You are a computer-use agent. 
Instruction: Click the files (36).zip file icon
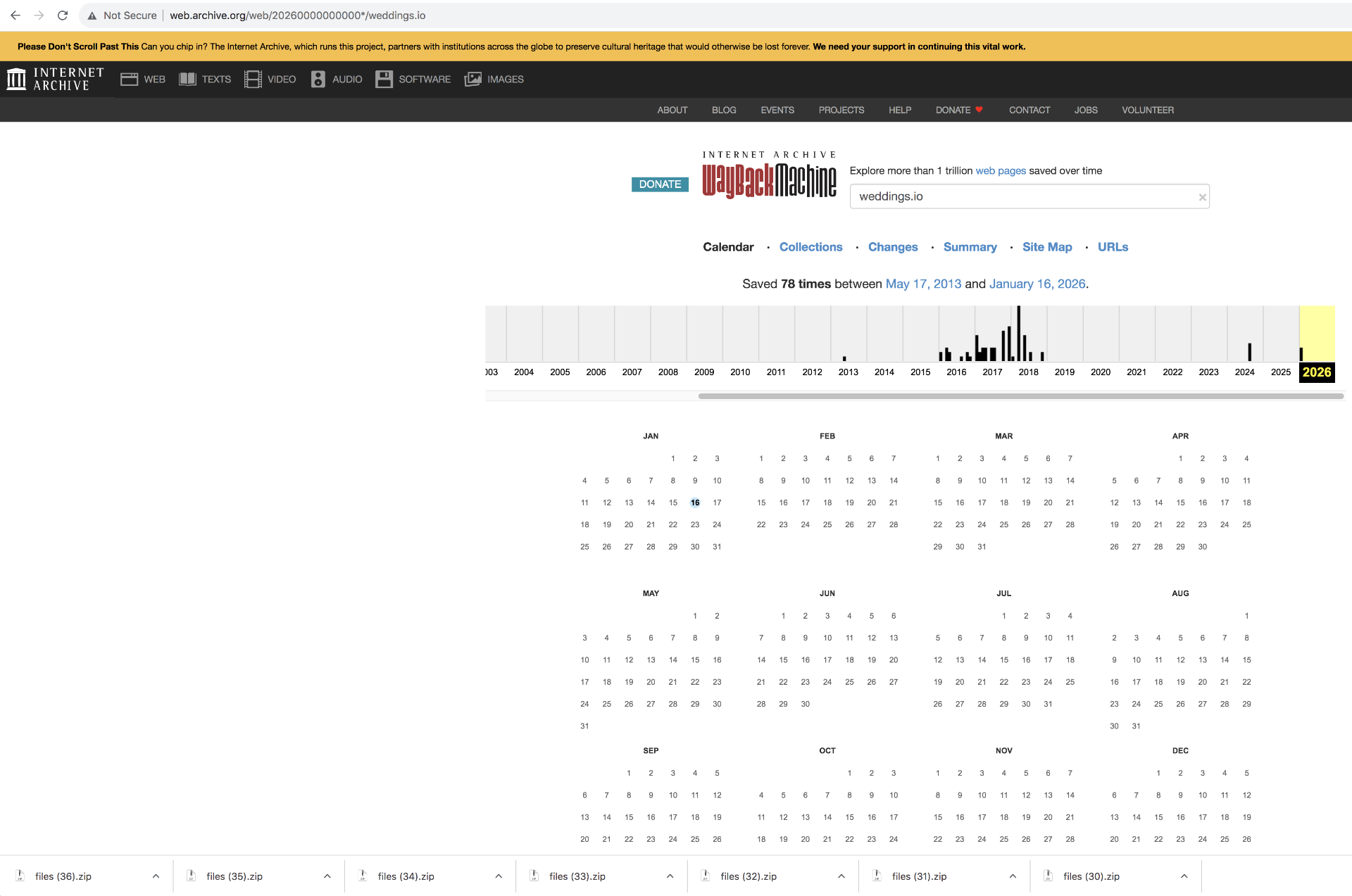(20, 876)
